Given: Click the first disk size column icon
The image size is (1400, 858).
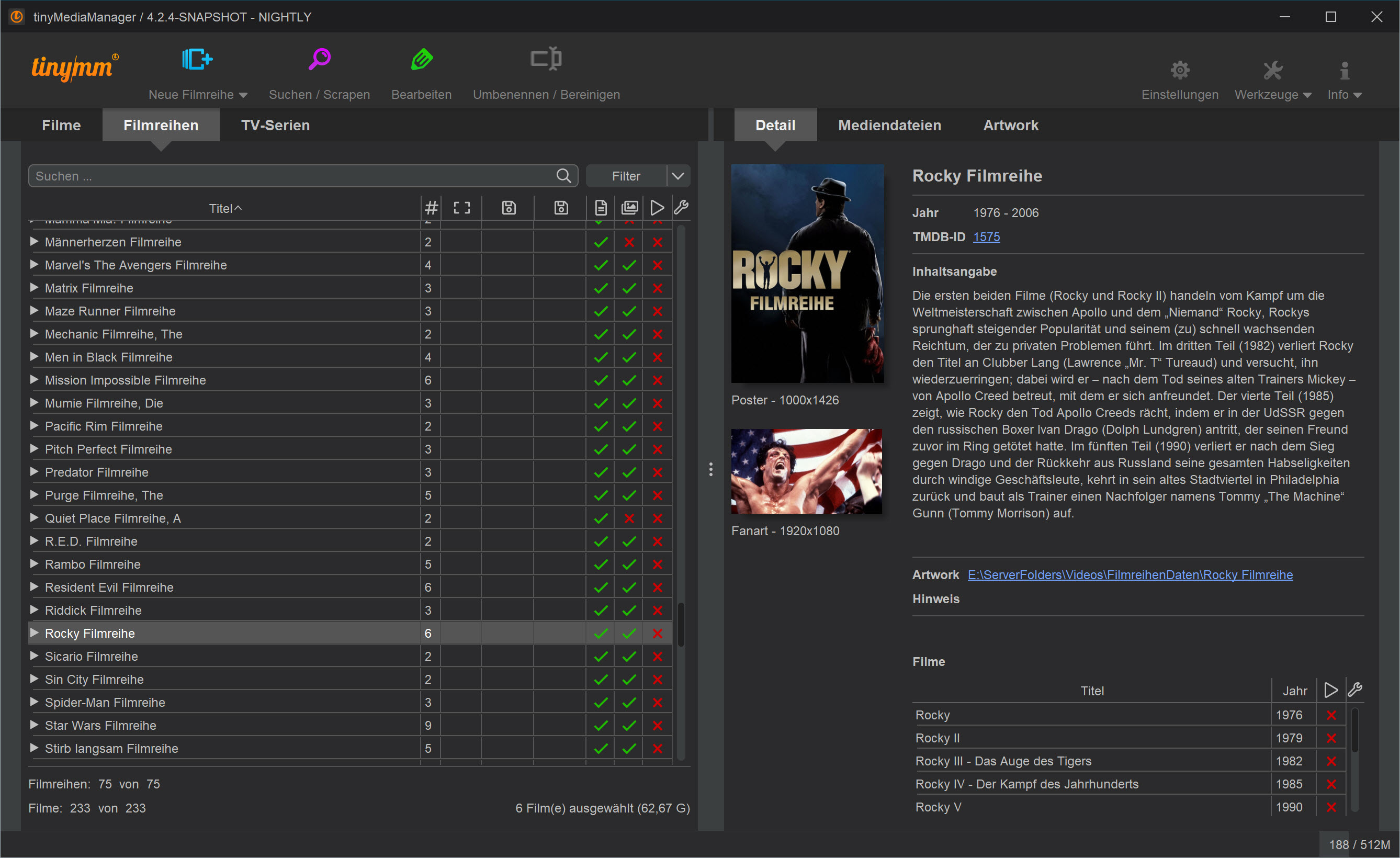Looking at the screenshot, I should point(509,208).
